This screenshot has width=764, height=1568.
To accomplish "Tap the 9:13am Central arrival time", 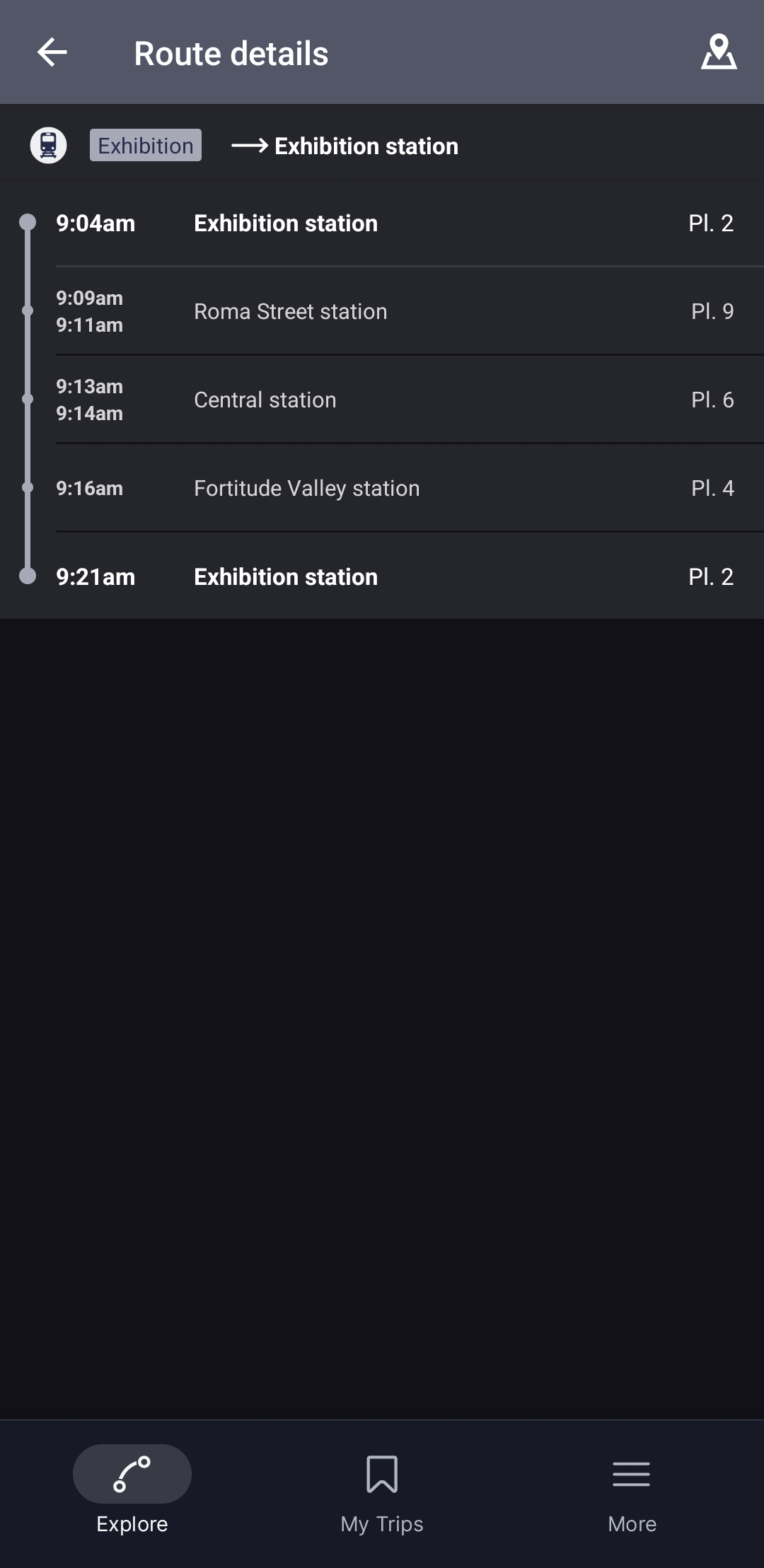I will tap(90, 387).
